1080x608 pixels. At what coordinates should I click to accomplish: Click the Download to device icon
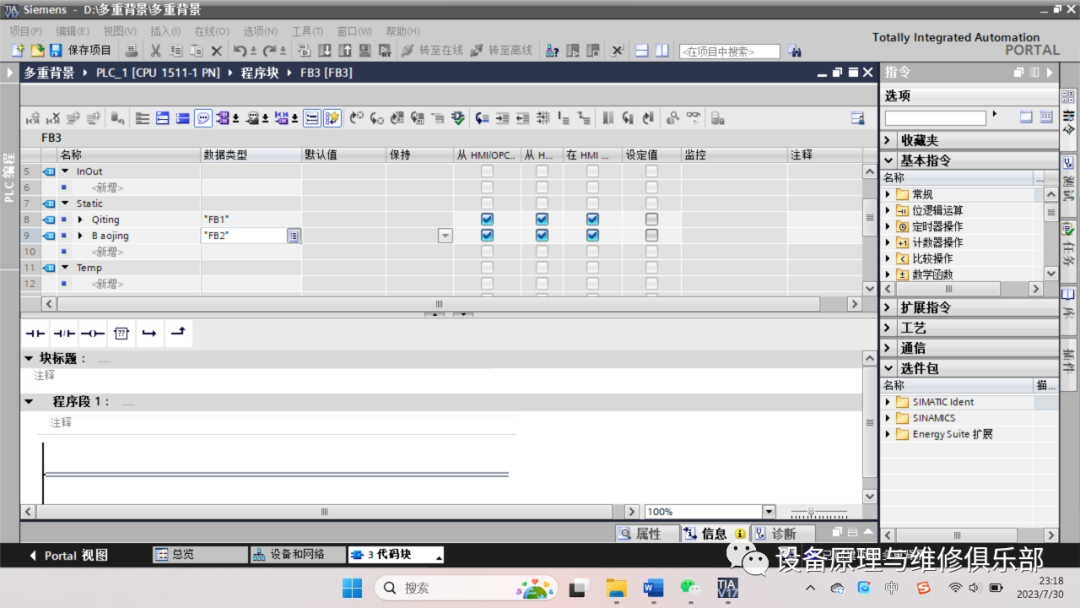324,50
